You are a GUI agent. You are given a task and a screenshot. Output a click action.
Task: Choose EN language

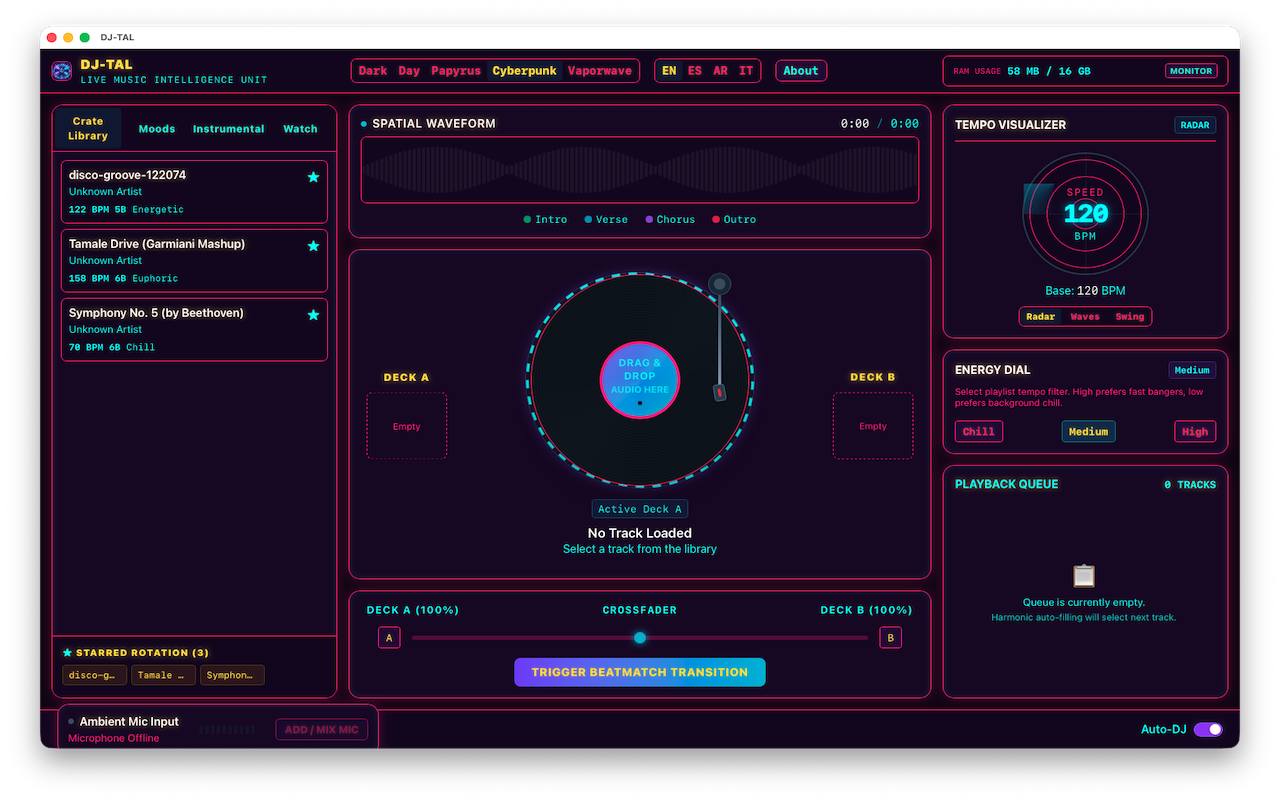(x=669, y=71)
